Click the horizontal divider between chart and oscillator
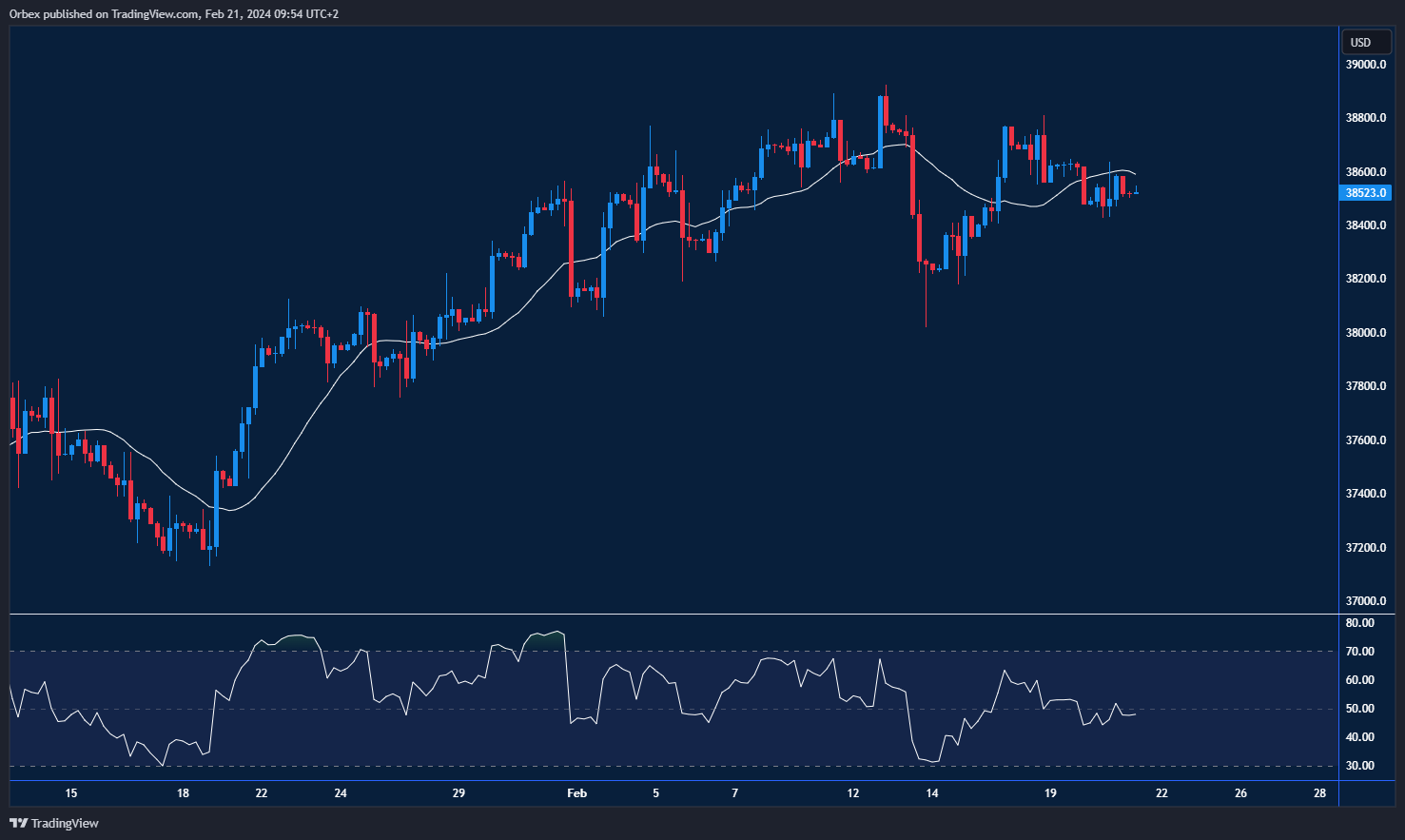Viewport: 1405px width, 840px height. click(x=666, y=615)
